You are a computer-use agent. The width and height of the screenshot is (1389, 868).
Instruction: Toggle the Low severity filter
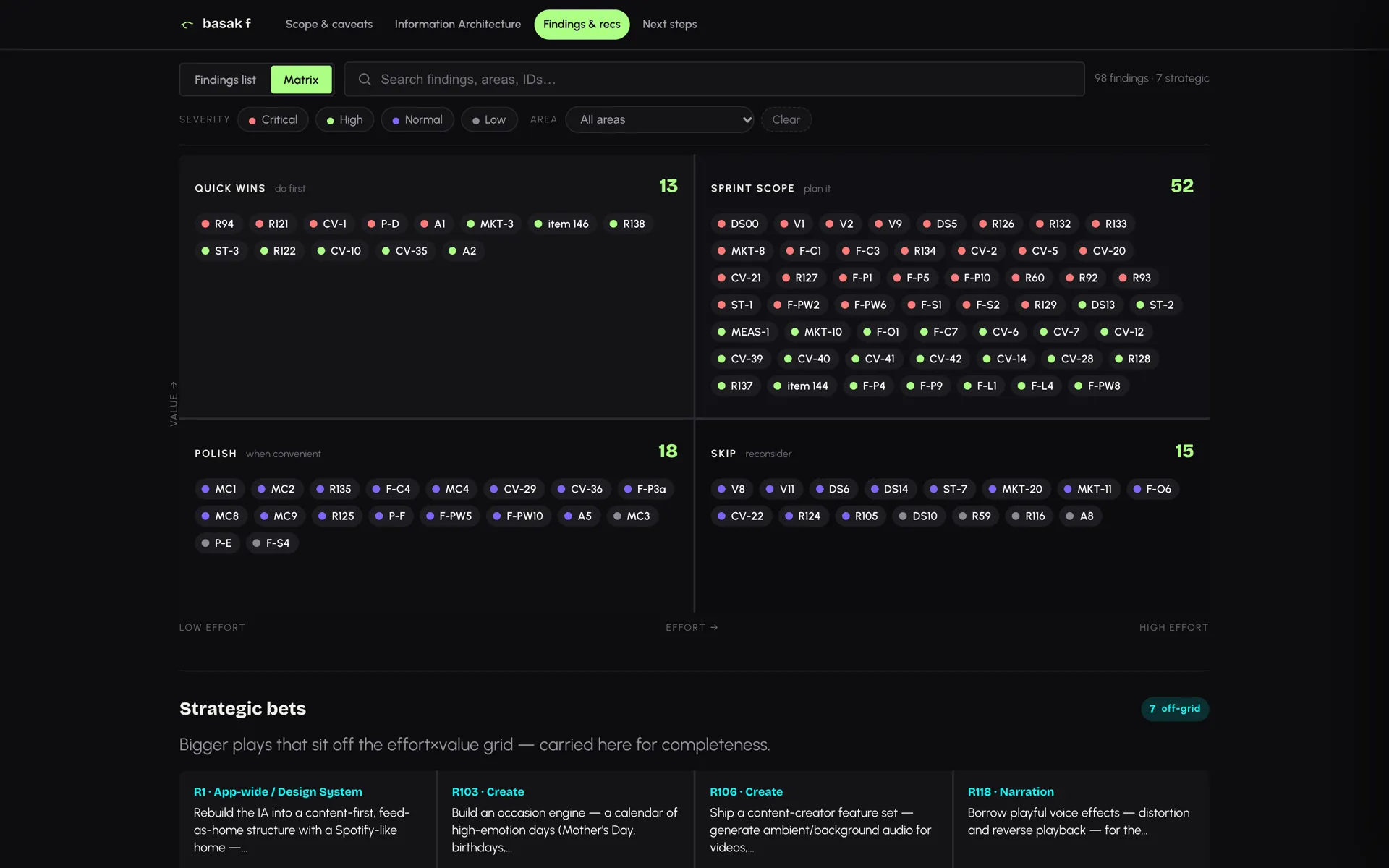(x=489, y=119)
